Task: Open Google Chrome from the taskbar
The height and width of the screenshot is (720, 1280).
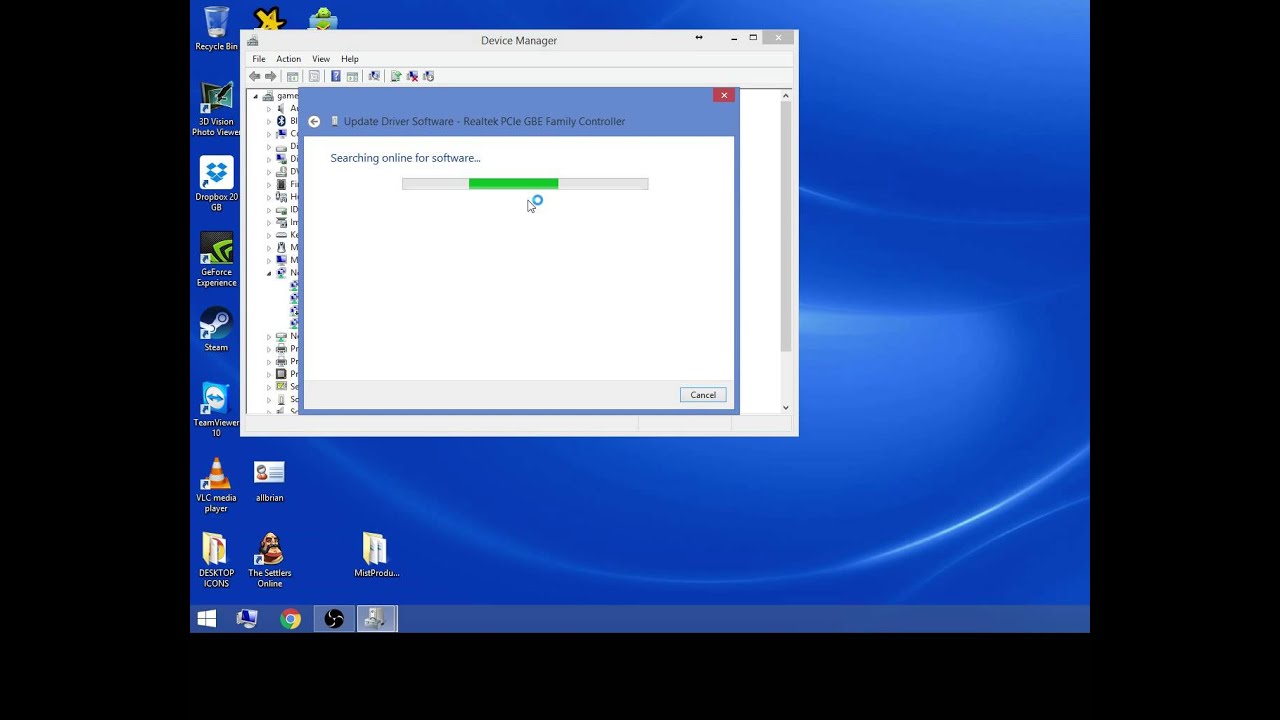Action: [x=290, y=619]
